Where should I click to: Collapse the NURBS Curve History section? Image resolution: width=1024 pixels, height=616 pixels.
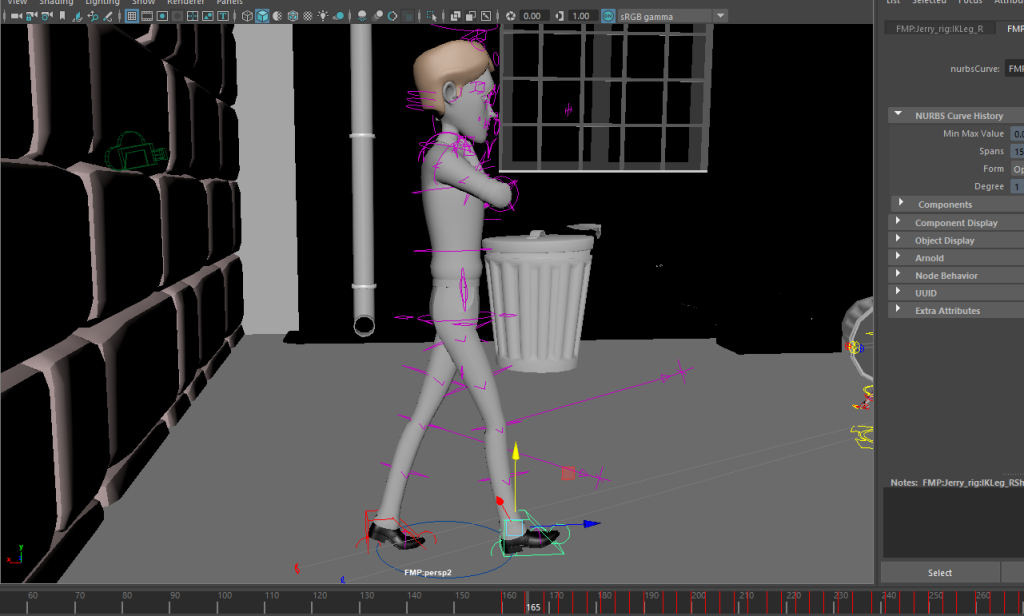click(x=899, y=114)
